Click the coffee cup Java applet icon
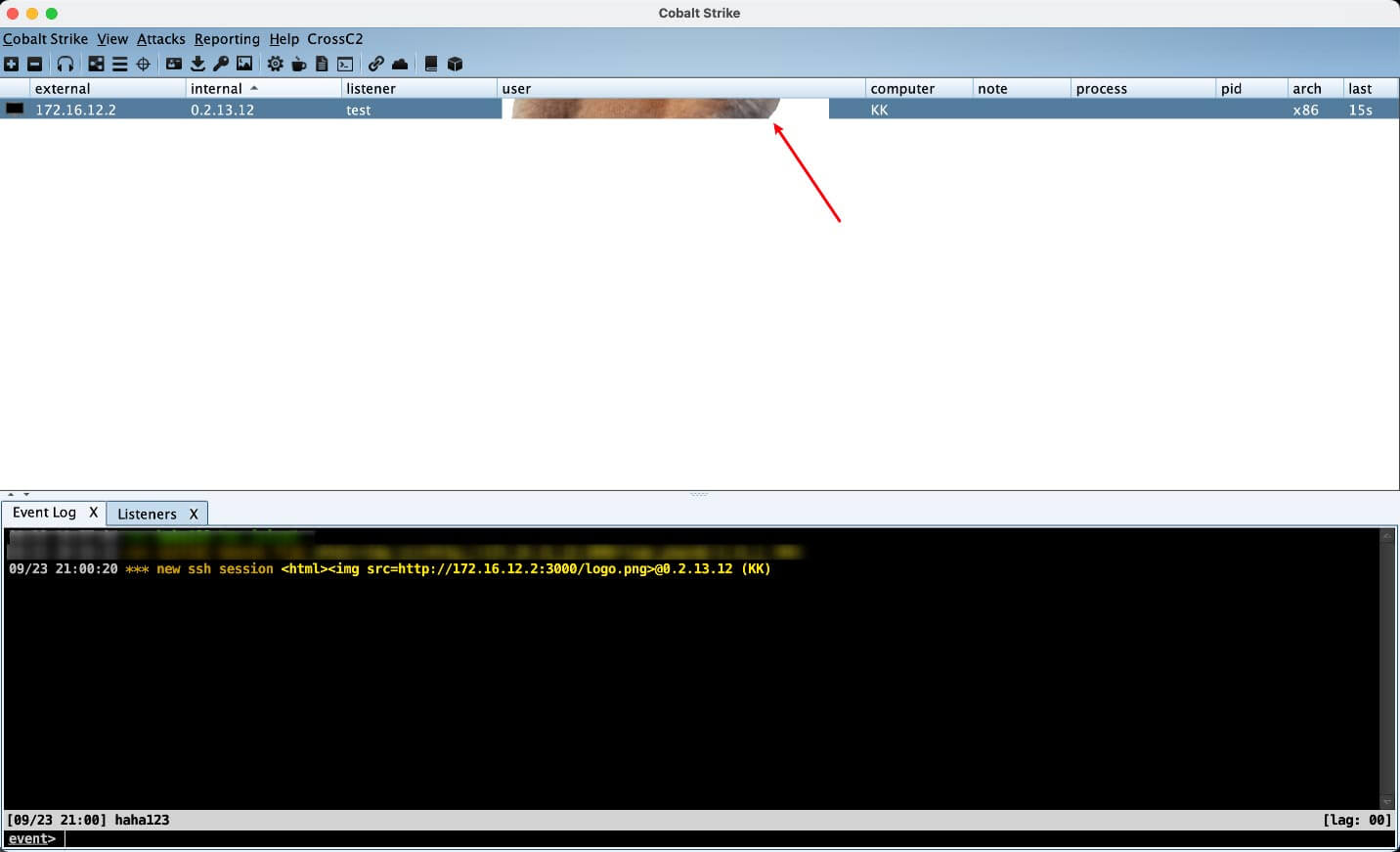 point(299,64)
